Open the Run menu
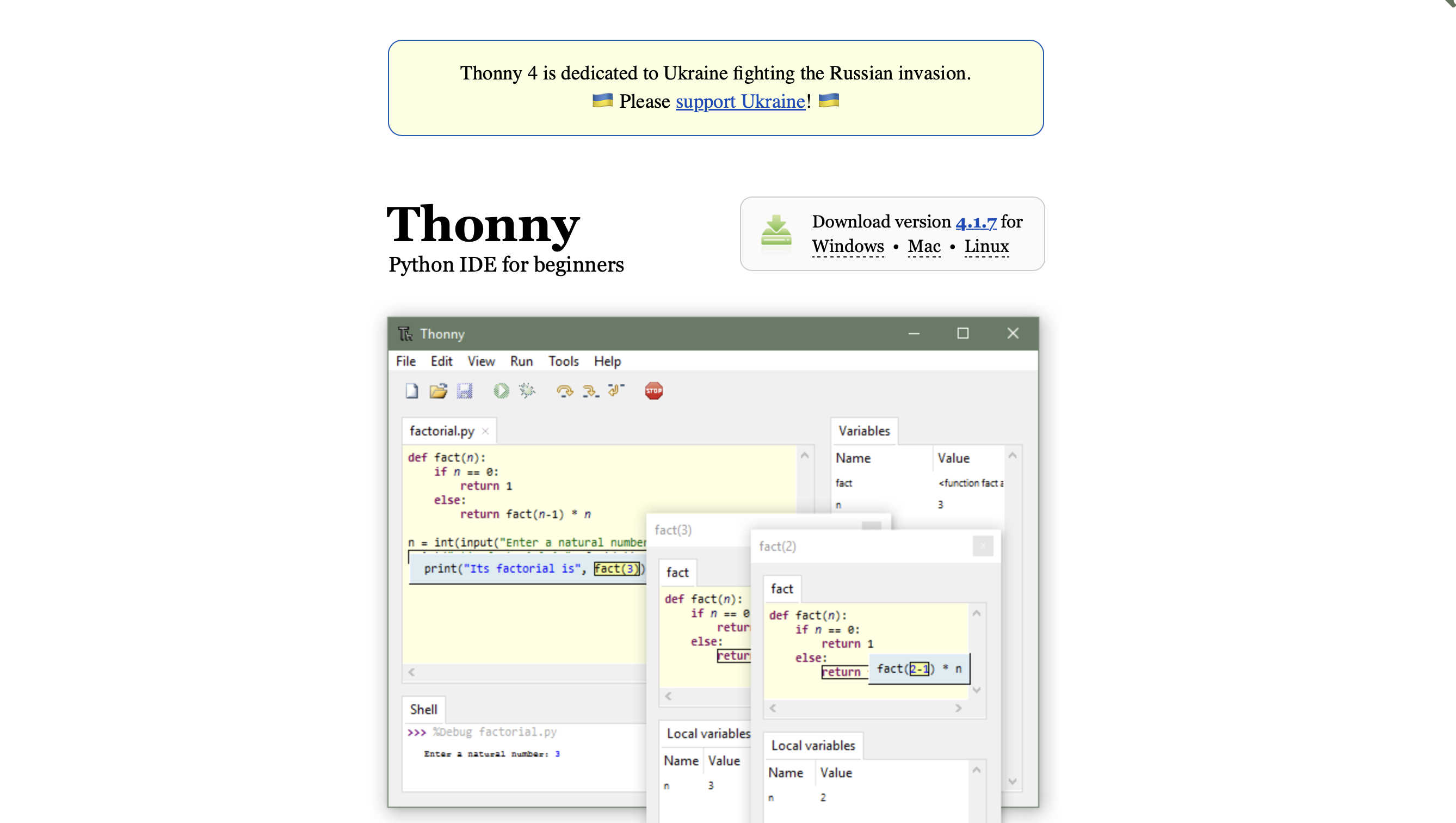Viewport: 1456px width, 823px height. (x=521, y=361)
